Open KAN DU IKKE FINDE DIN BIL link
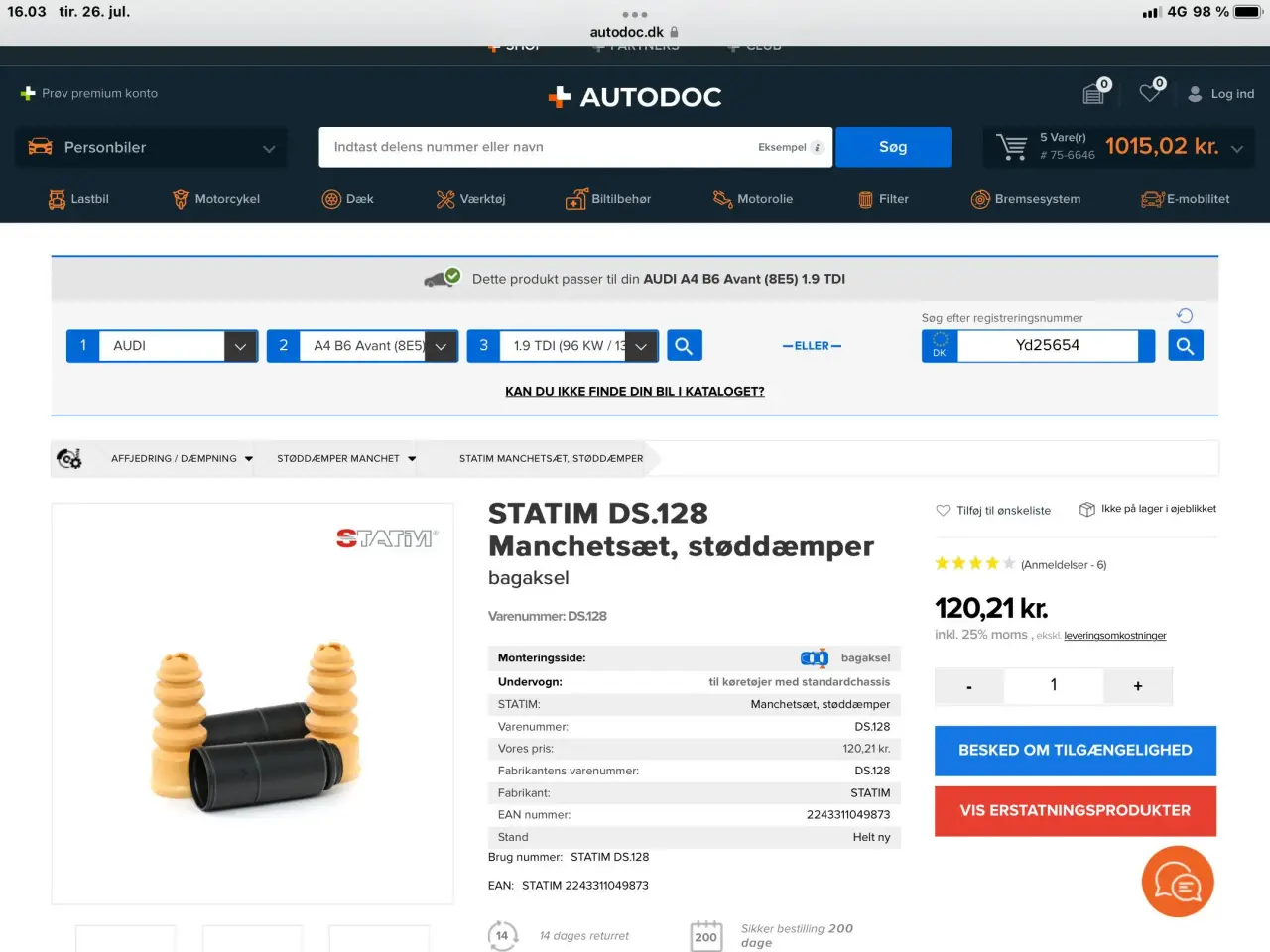This screenshot has height=952, width=1270. coord(635,391)
